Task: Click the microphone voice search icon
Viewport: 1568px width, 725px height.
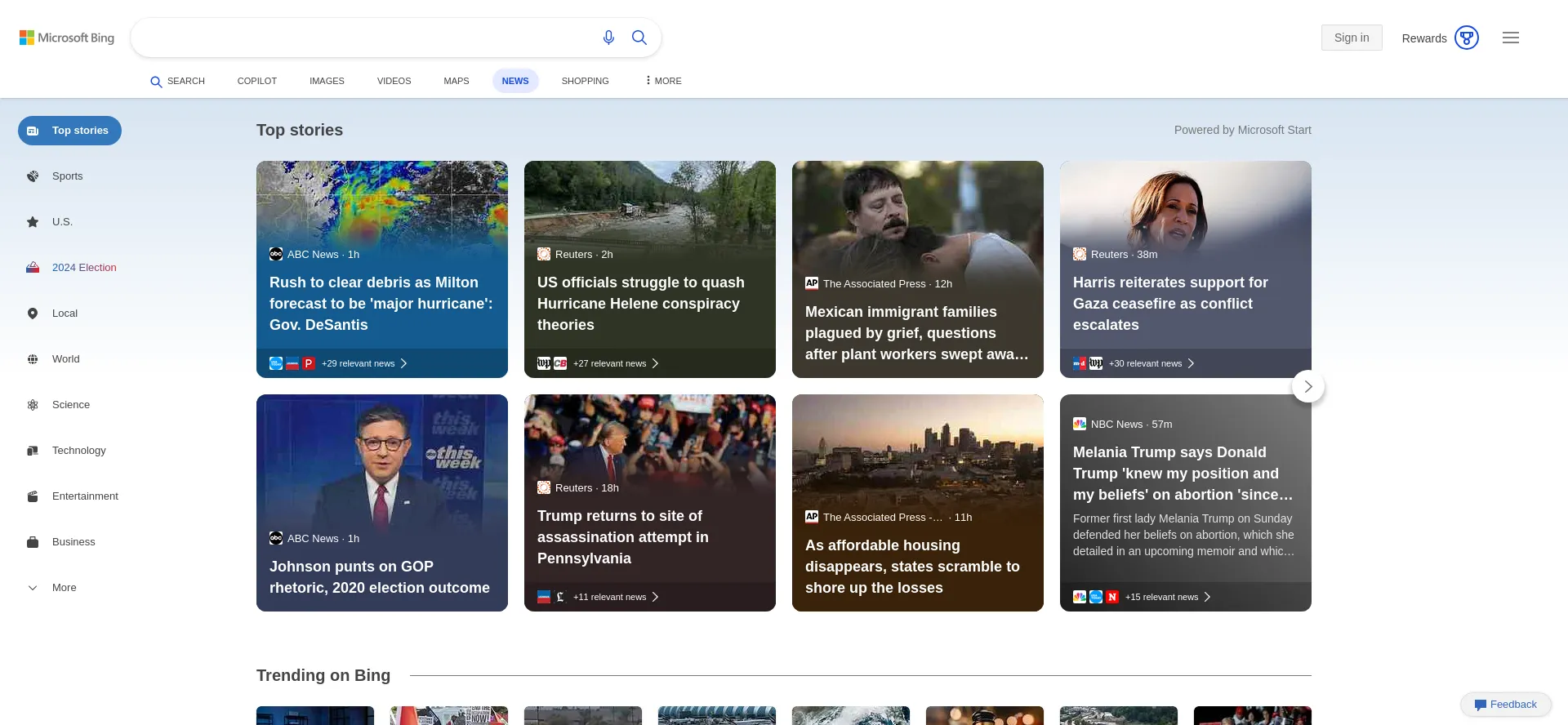Action: (x=608, y=38)
